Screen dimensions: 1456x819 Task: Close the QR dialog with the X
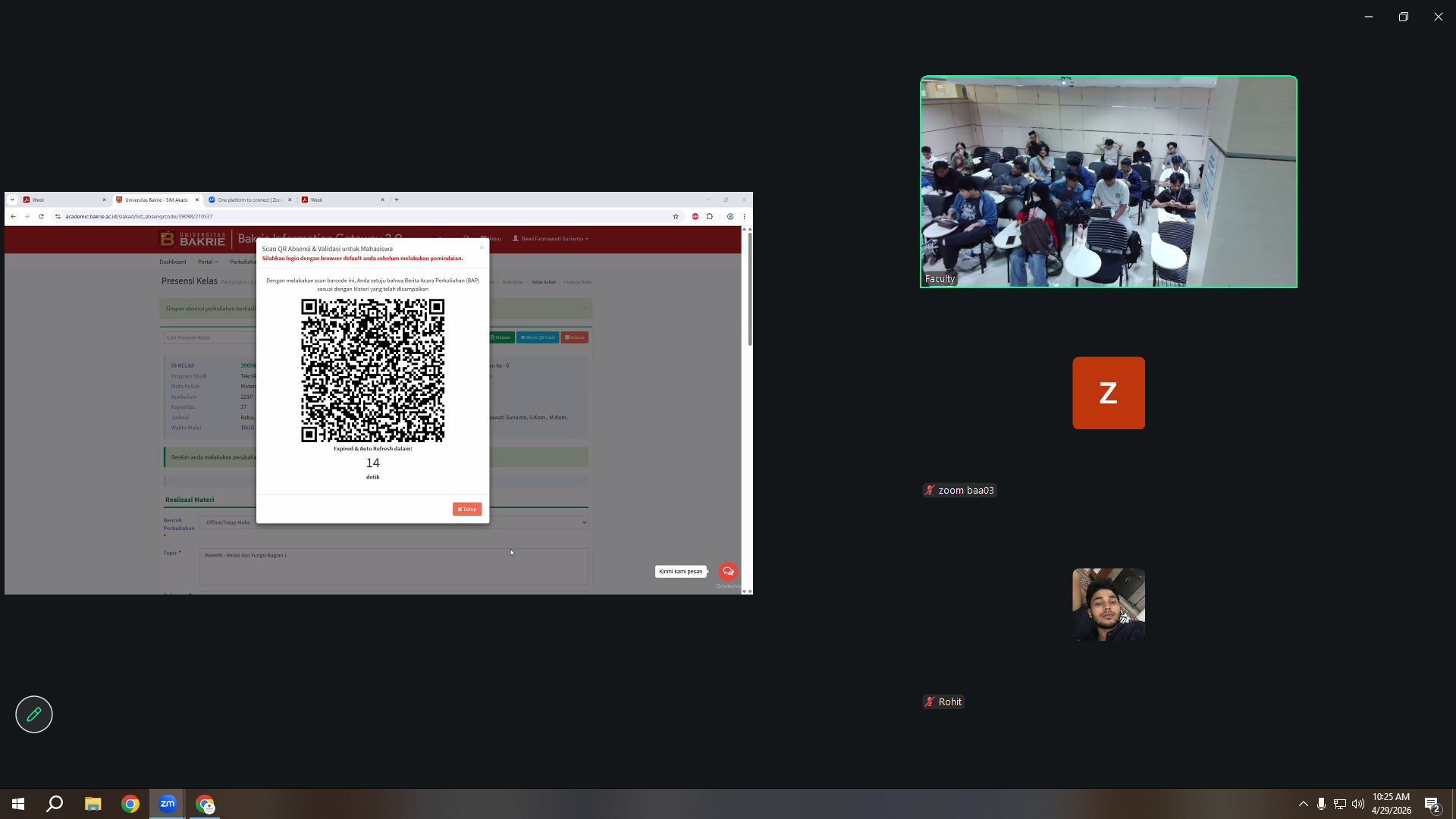(482, 247)
